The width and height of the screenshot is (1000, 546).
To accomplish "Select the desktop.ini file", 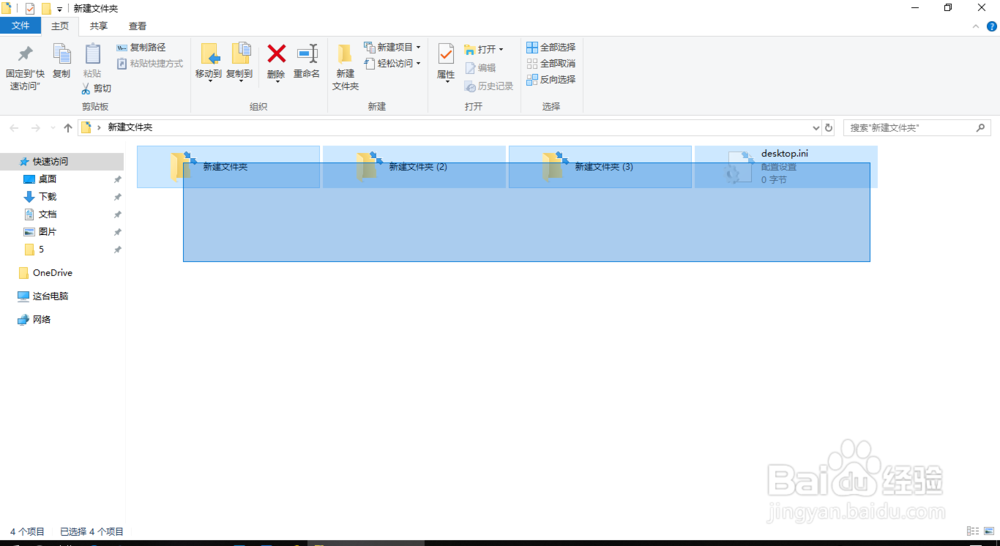I will click(x=786, y=167).
